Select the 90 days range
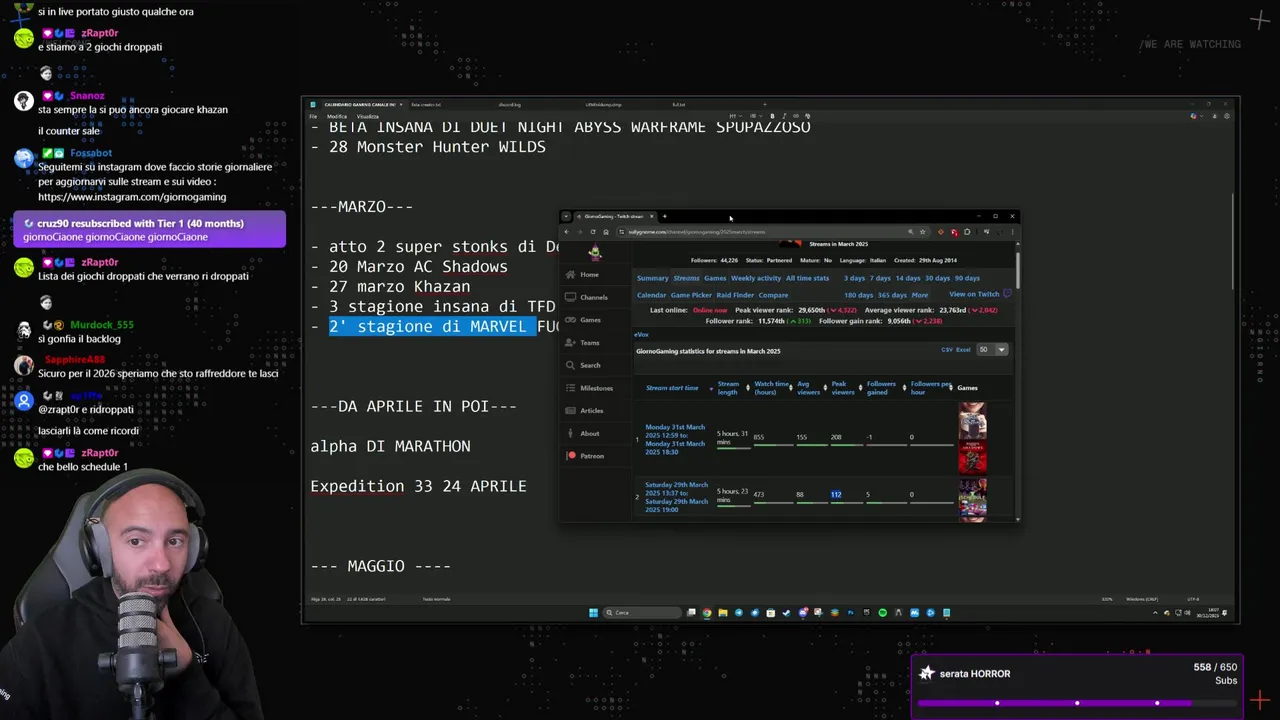This screenshot has width=1280, height=720. [x=967, y=278]
